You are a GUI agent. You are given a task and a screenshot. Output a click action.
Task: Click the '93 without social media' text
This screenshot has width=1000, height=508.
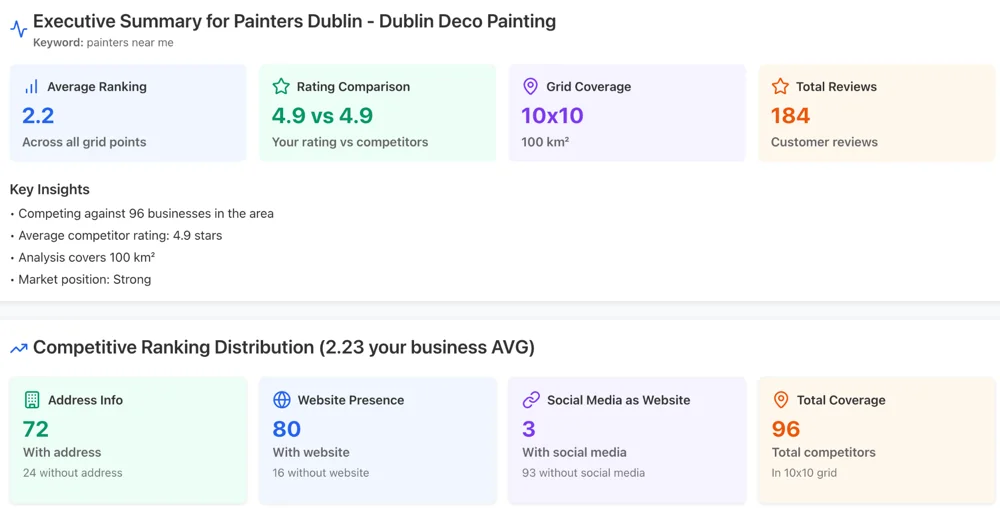[x=583, y=473]
